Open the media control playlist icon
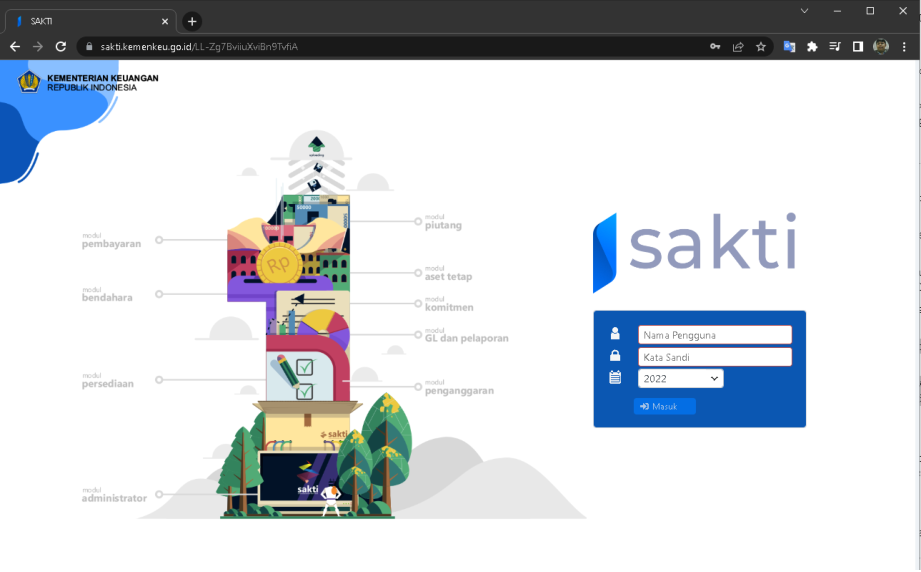 point(835,47)
